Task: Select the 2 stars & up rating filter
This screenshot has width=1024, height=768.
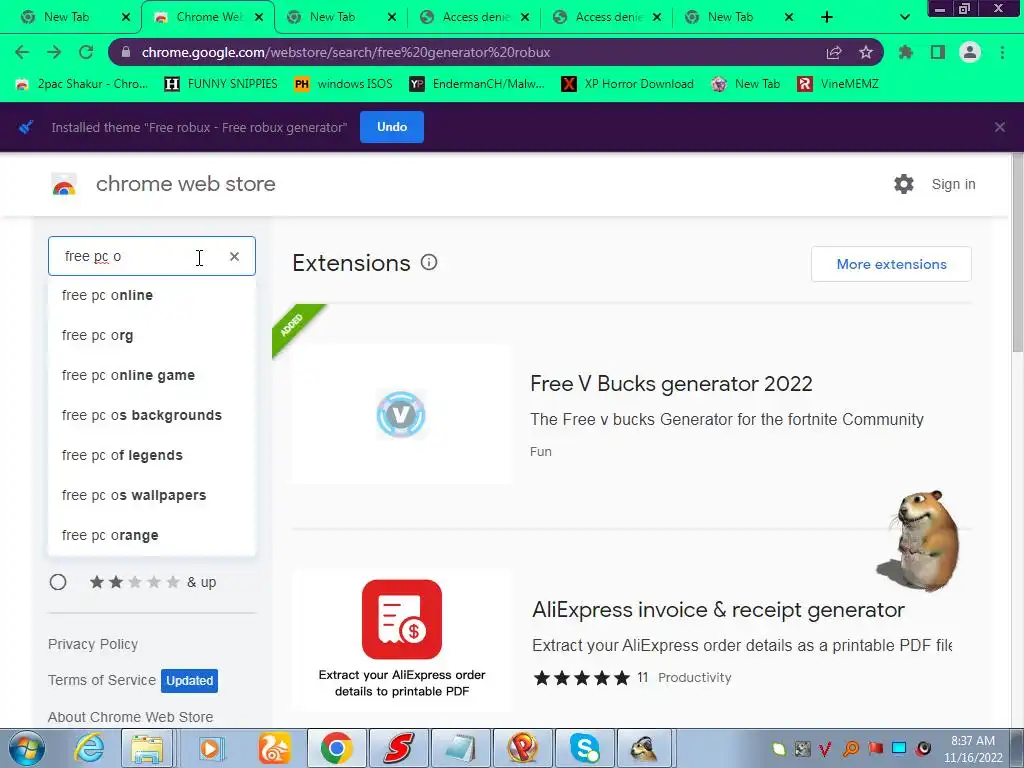Action: [58, 582]
